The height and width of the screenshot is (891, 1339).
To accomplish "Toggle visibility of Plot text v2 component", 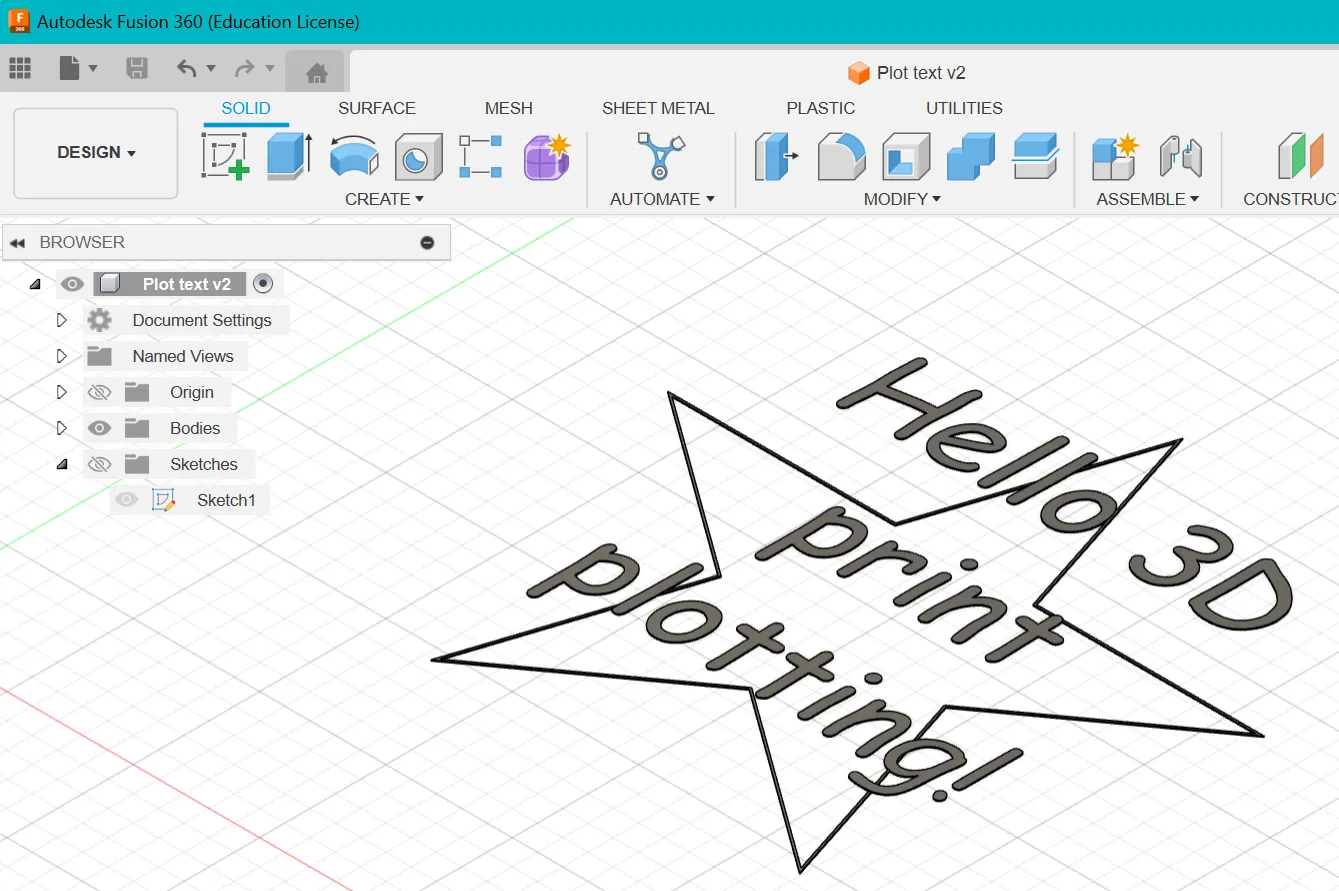I will [x=71, y=284].
